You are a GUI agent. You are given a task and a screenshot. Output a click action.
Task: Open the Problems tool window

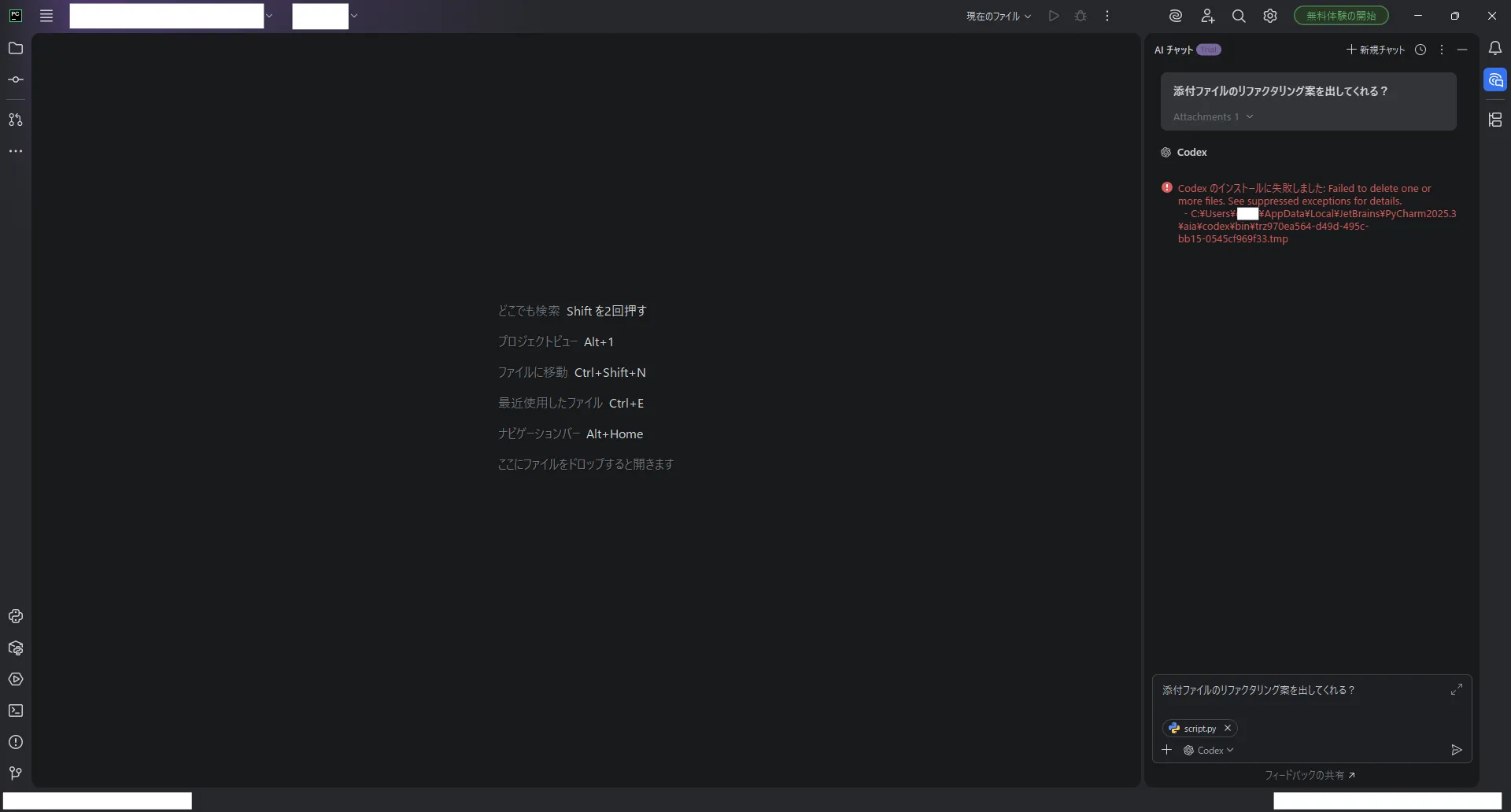tap(15, 742)
